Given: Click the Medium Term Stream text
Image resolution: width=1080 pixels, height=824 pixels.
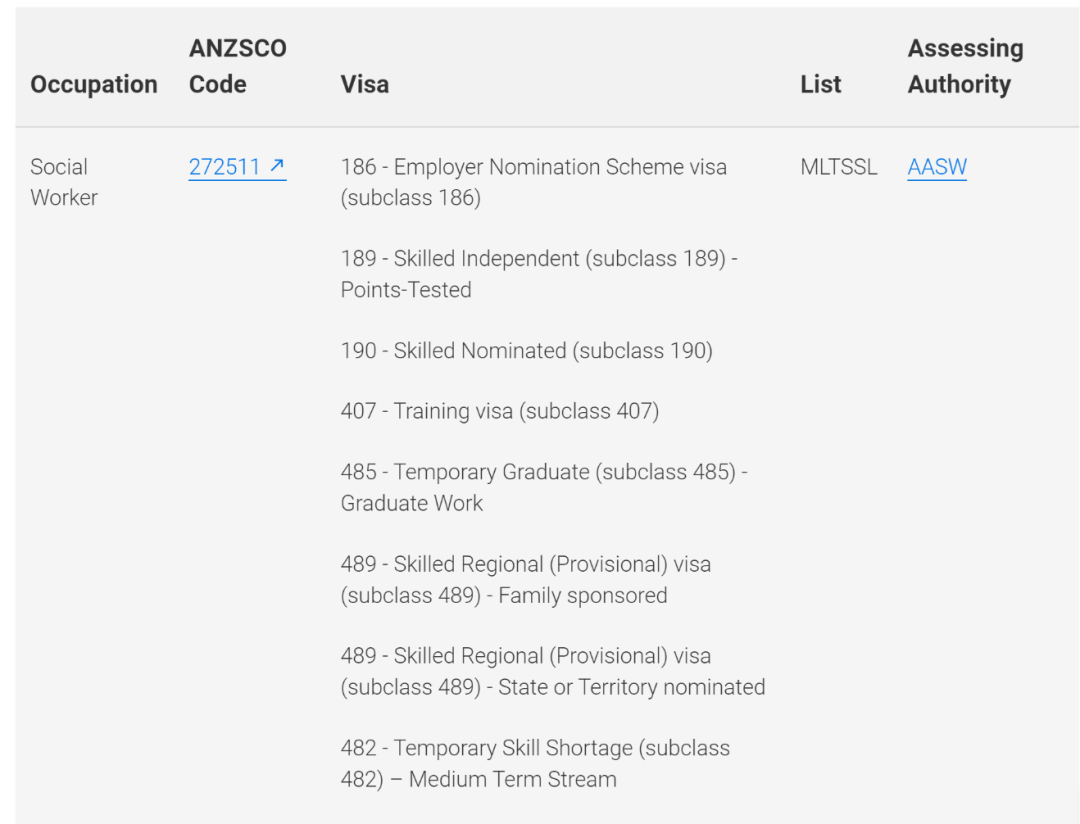Looking at the screenshot, I should pyautogui.click(x=512, y=779).
